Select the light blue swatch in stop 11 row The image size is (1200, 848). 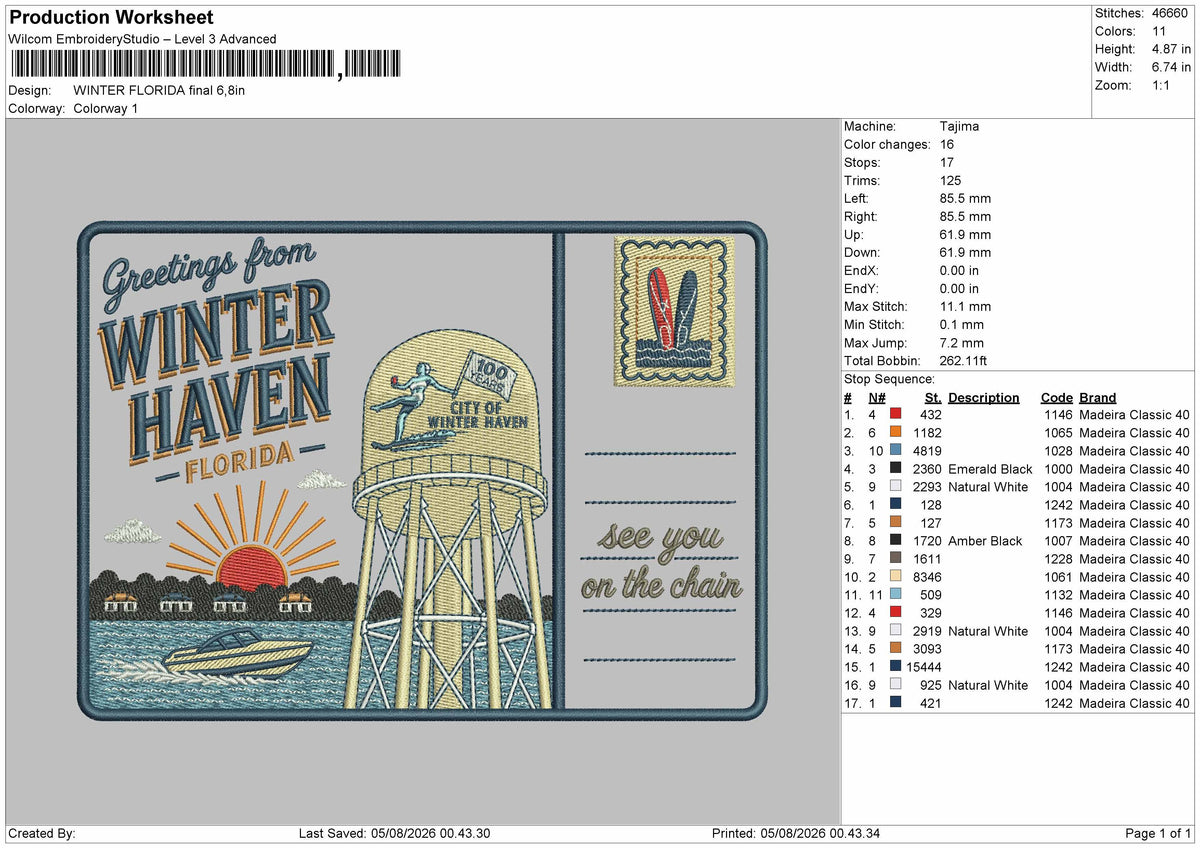click(895, 594)
